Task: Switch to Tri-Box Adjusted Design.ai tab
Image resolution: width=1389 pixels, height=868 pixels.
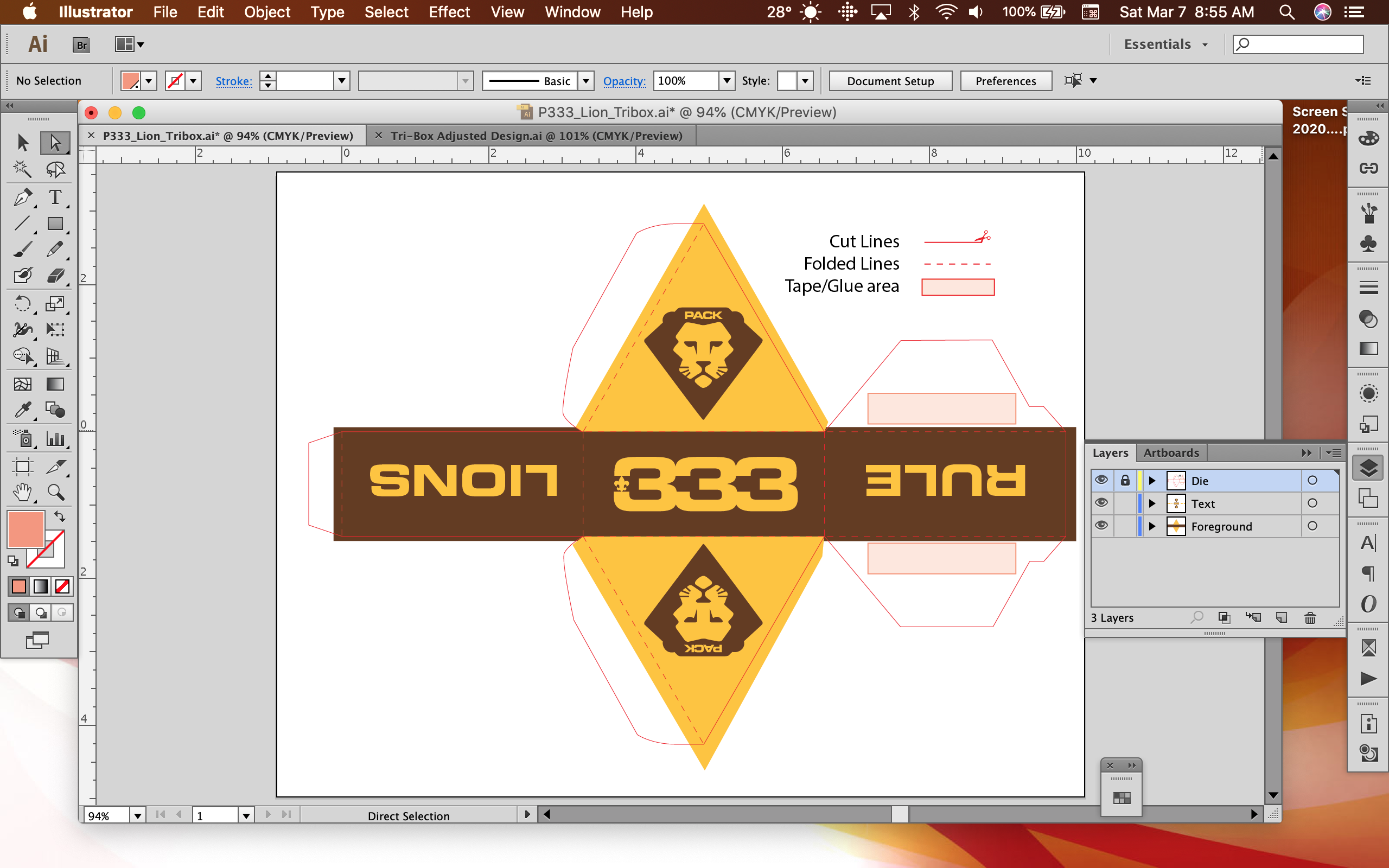Action: click(x=536, y=136)
